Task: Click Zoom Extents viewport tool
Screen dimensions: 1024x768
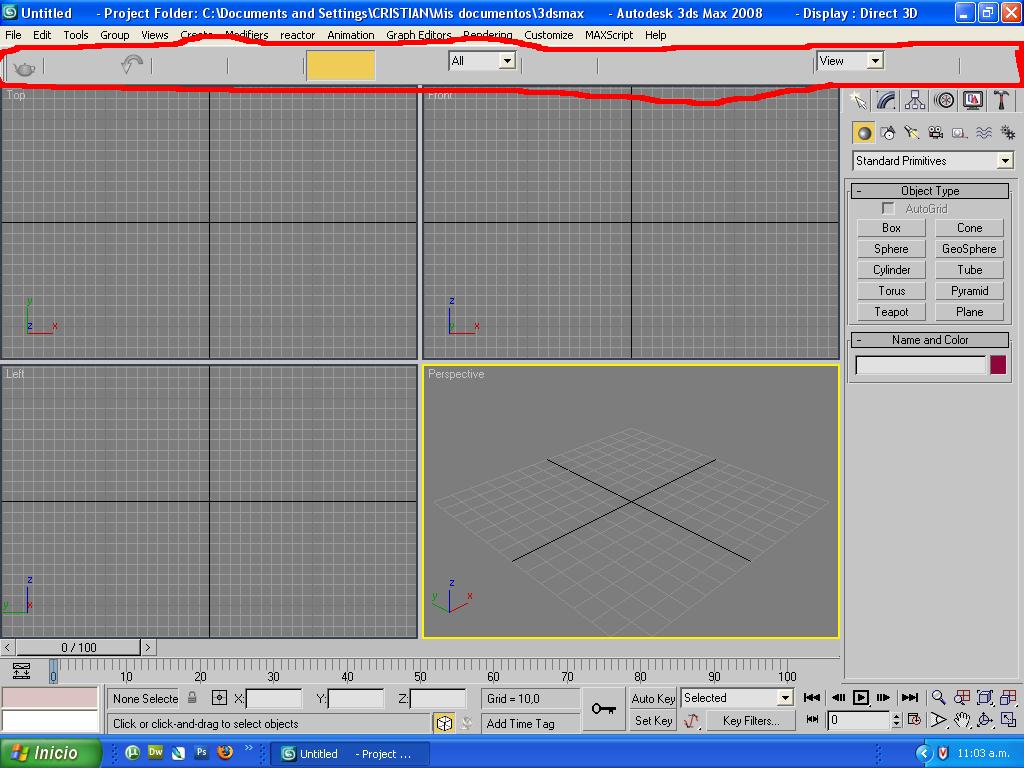Action: [x=985, y=697]
